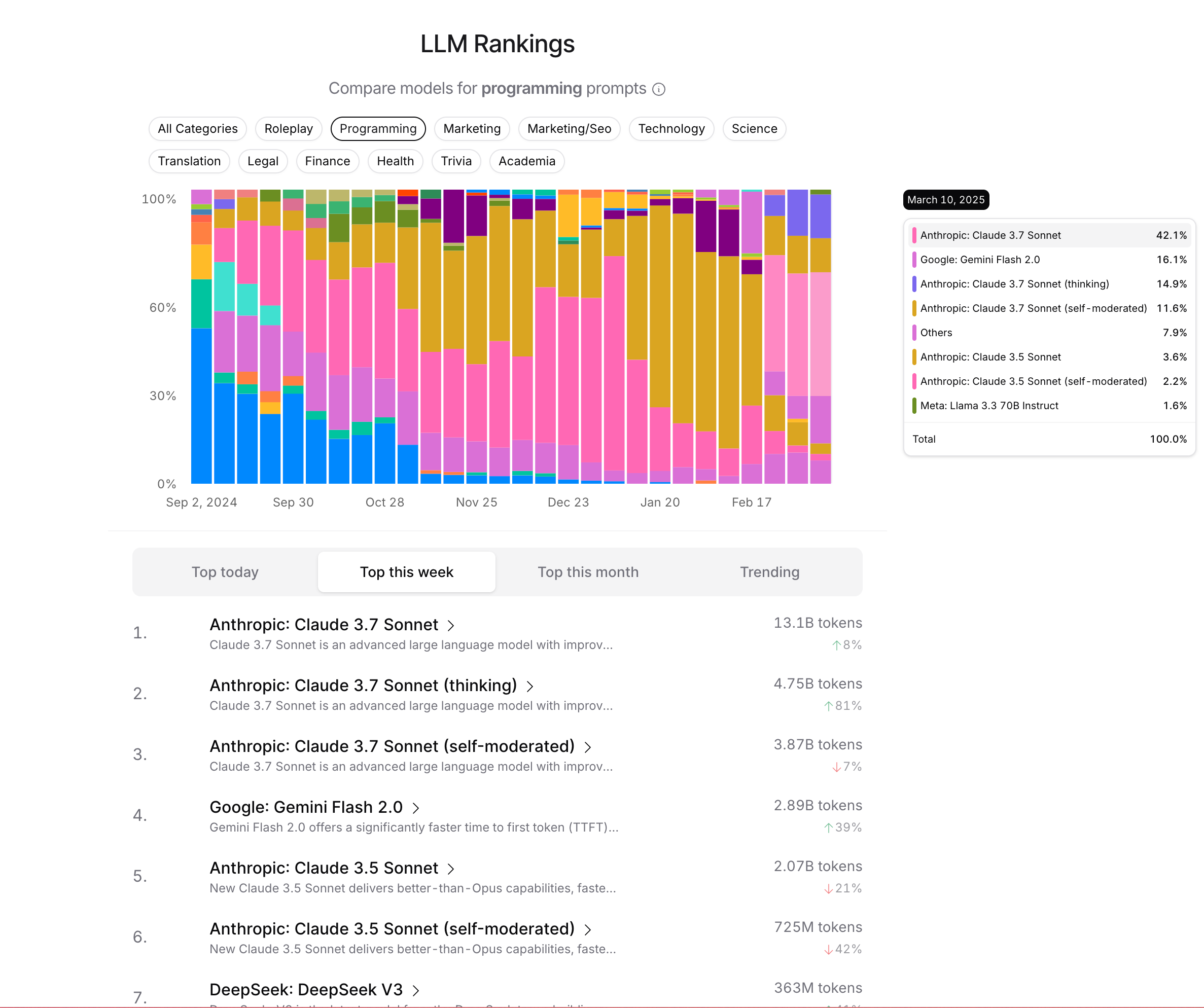
Task: Click the Total 100.0% legend row
Action: [1050, 439]
